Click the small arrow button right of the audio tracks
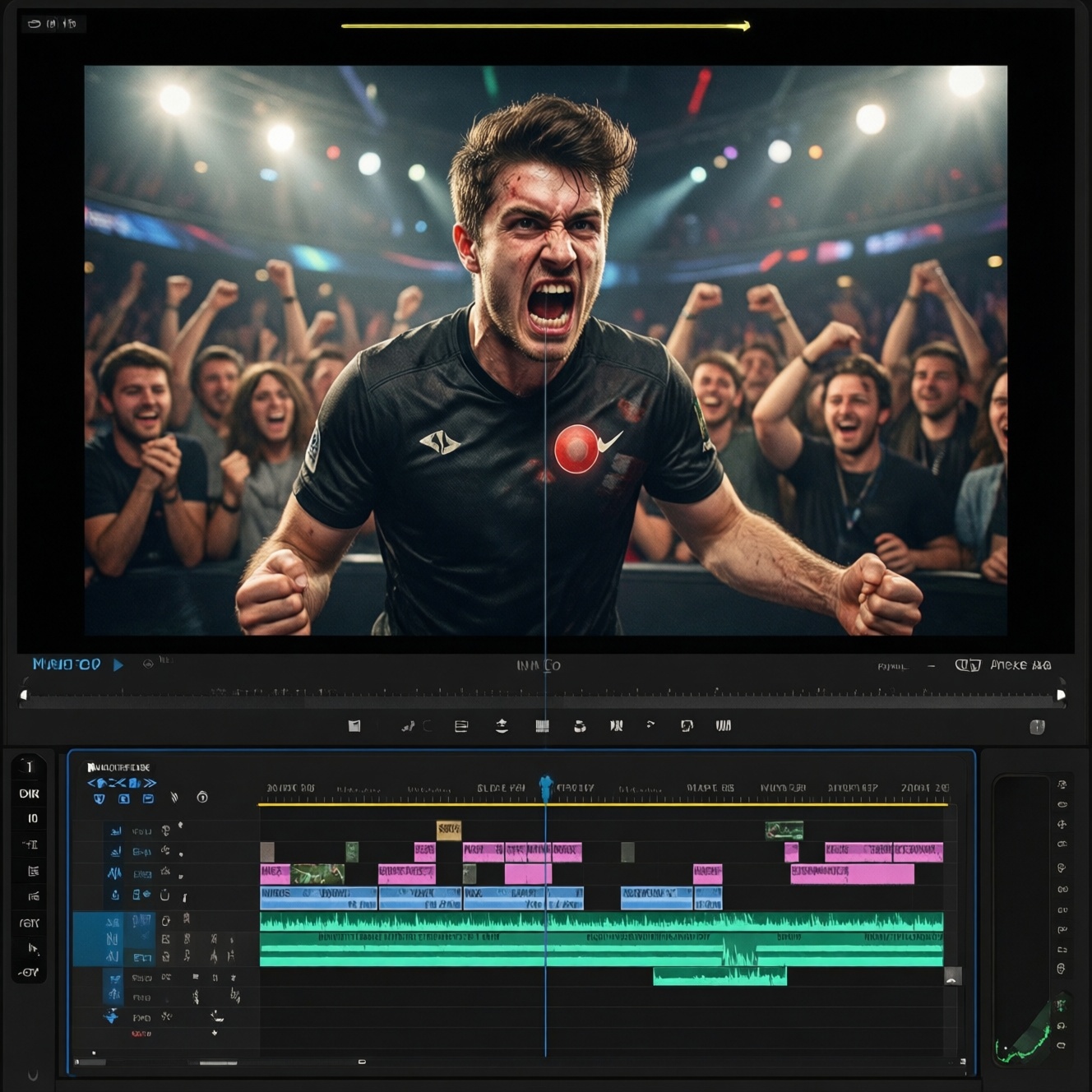1092x1092 pixels. [953, 977]
